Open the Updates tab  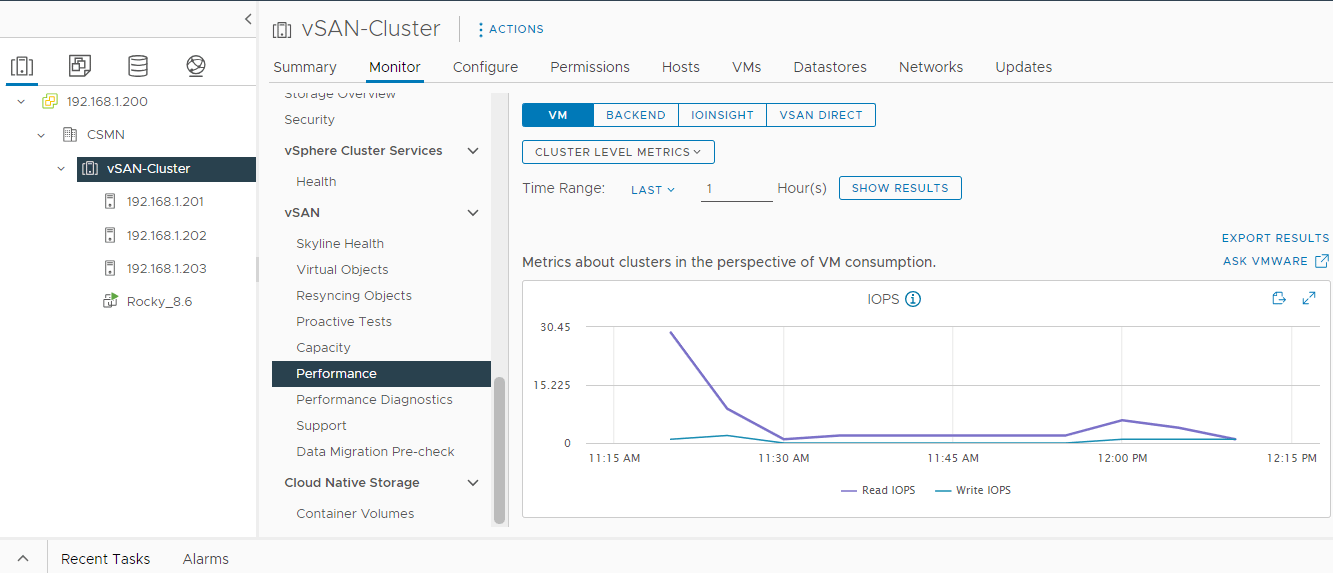(1024, 67)
